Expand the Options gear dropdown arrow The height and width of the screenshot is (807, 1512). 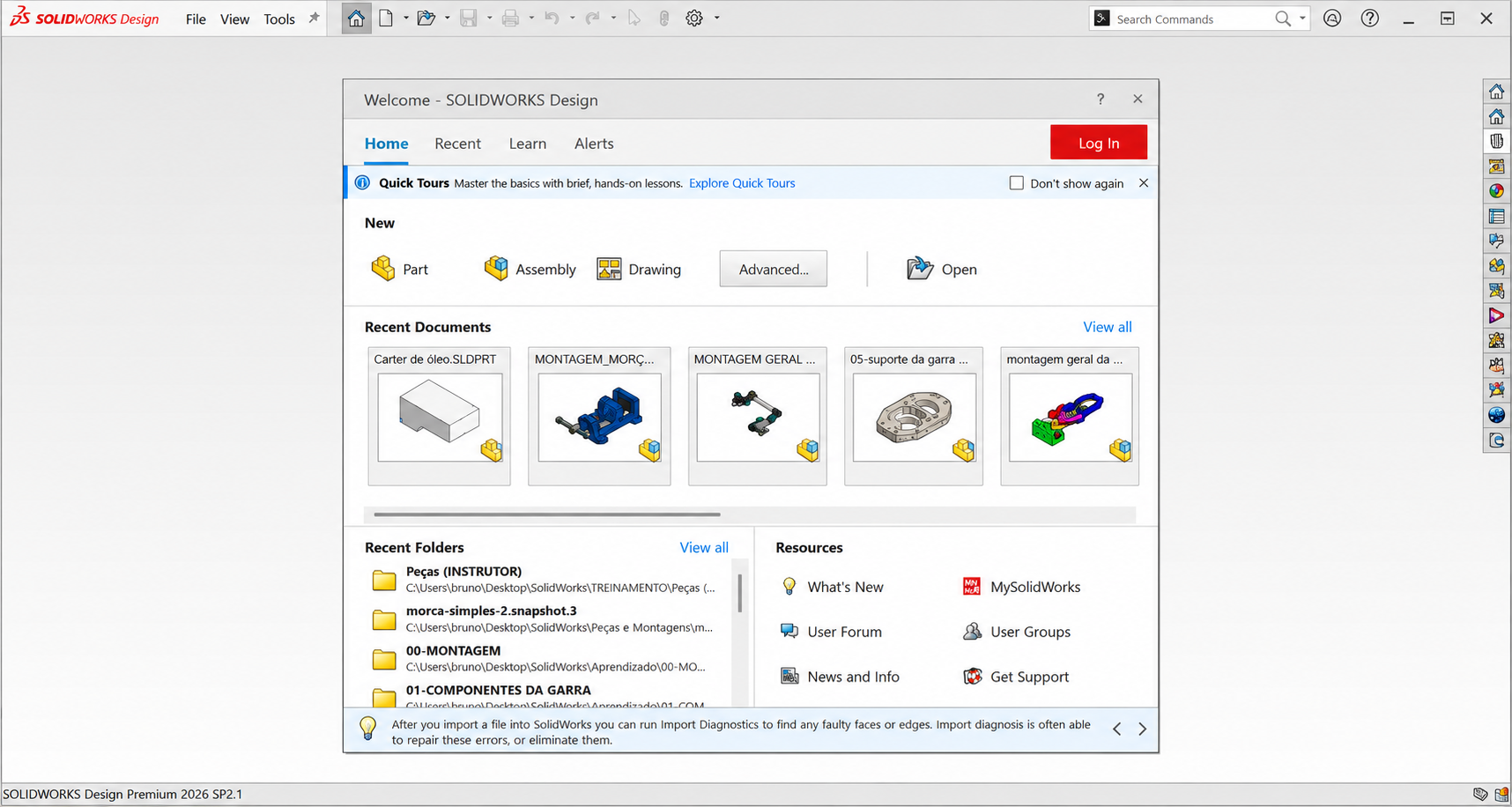[x=716, y=19]
